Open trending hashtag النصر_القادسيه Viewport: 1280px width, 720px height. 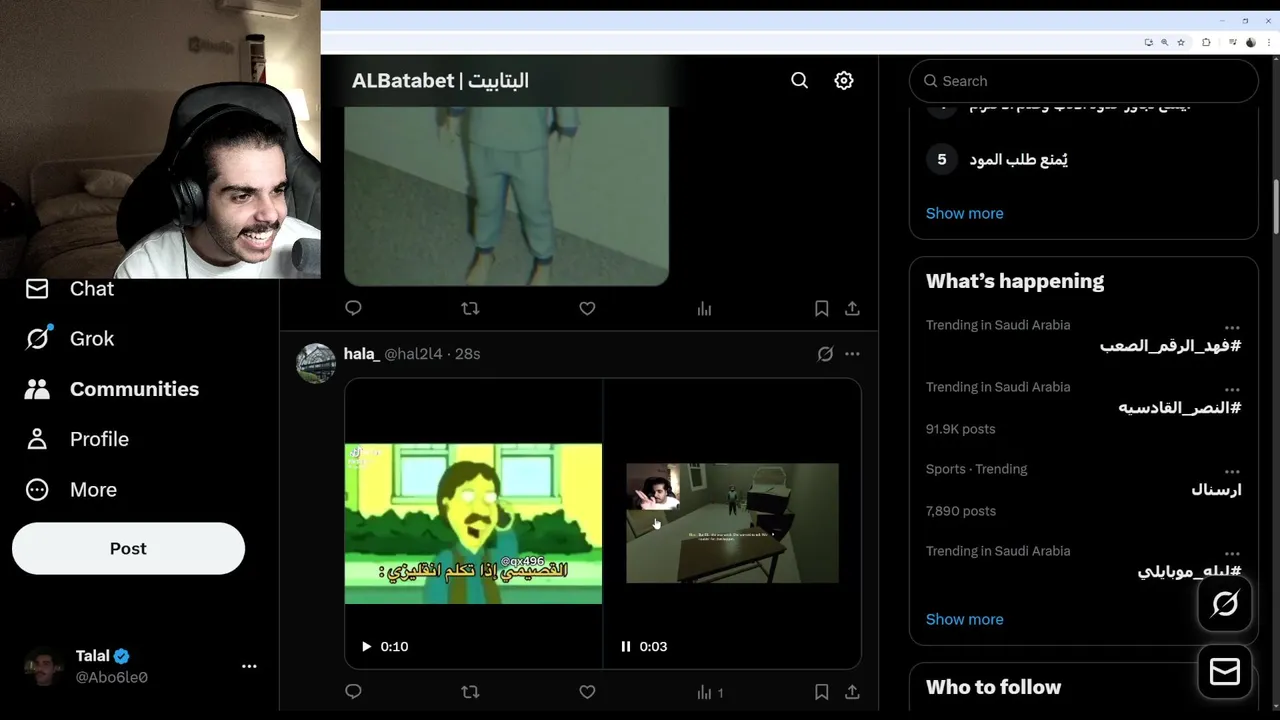pyautogui.click(x=1179, y=408)
